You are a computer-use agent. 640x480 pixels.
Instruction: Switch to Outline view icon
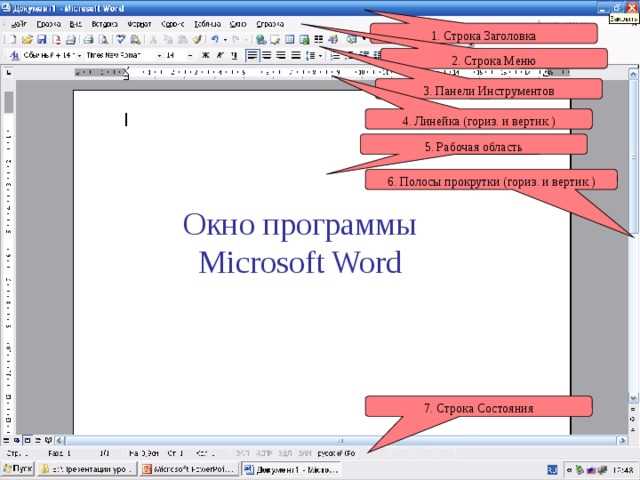tap(38, 440)
